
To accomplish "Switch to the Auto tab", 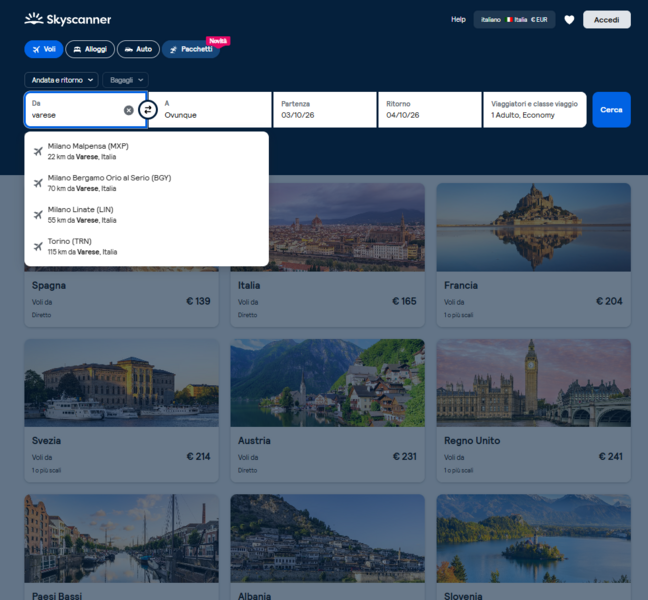I will [138, 49].
